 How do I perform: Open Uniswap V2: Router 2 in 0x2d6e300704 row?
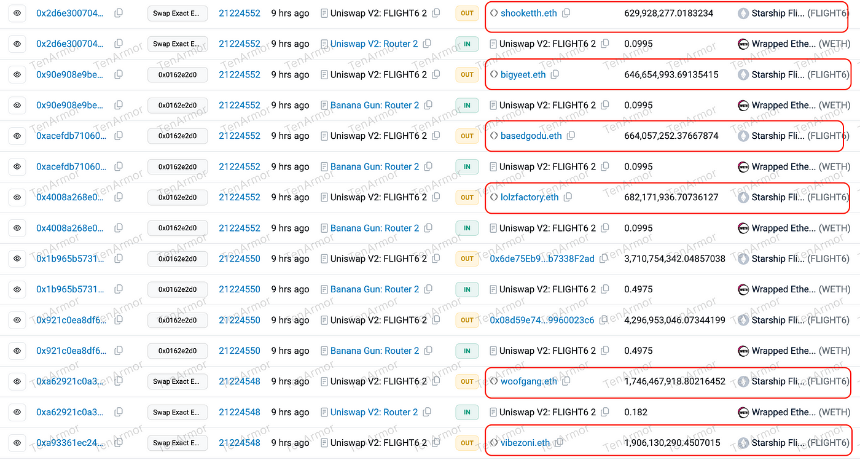click(374, 43)
